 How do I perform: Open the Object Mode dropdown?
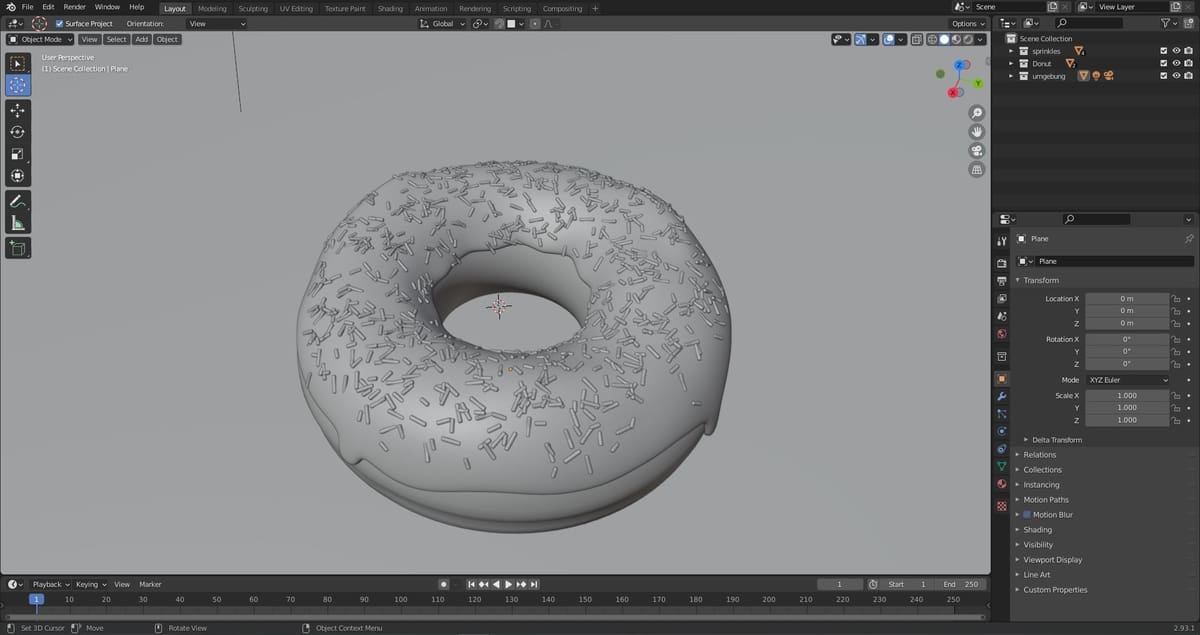coord(41,39)
